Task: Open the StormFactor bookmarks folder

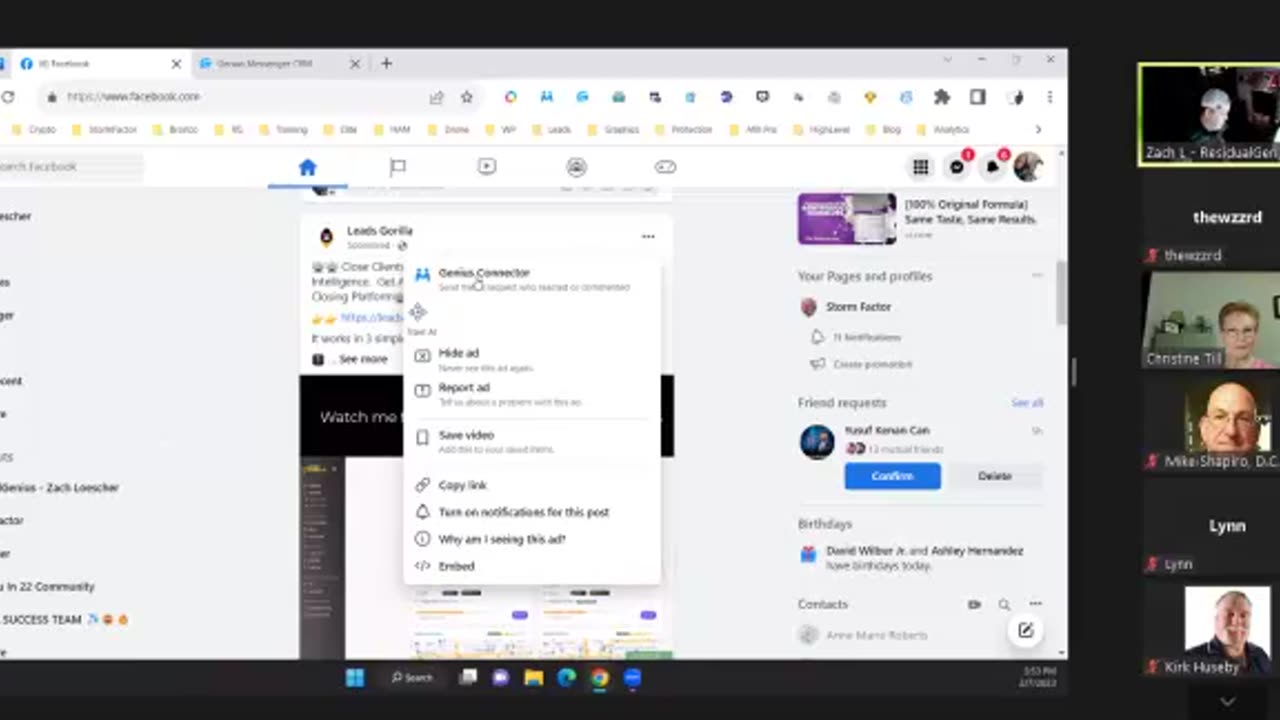Action: pyautogui.click(x=104, y=130)
